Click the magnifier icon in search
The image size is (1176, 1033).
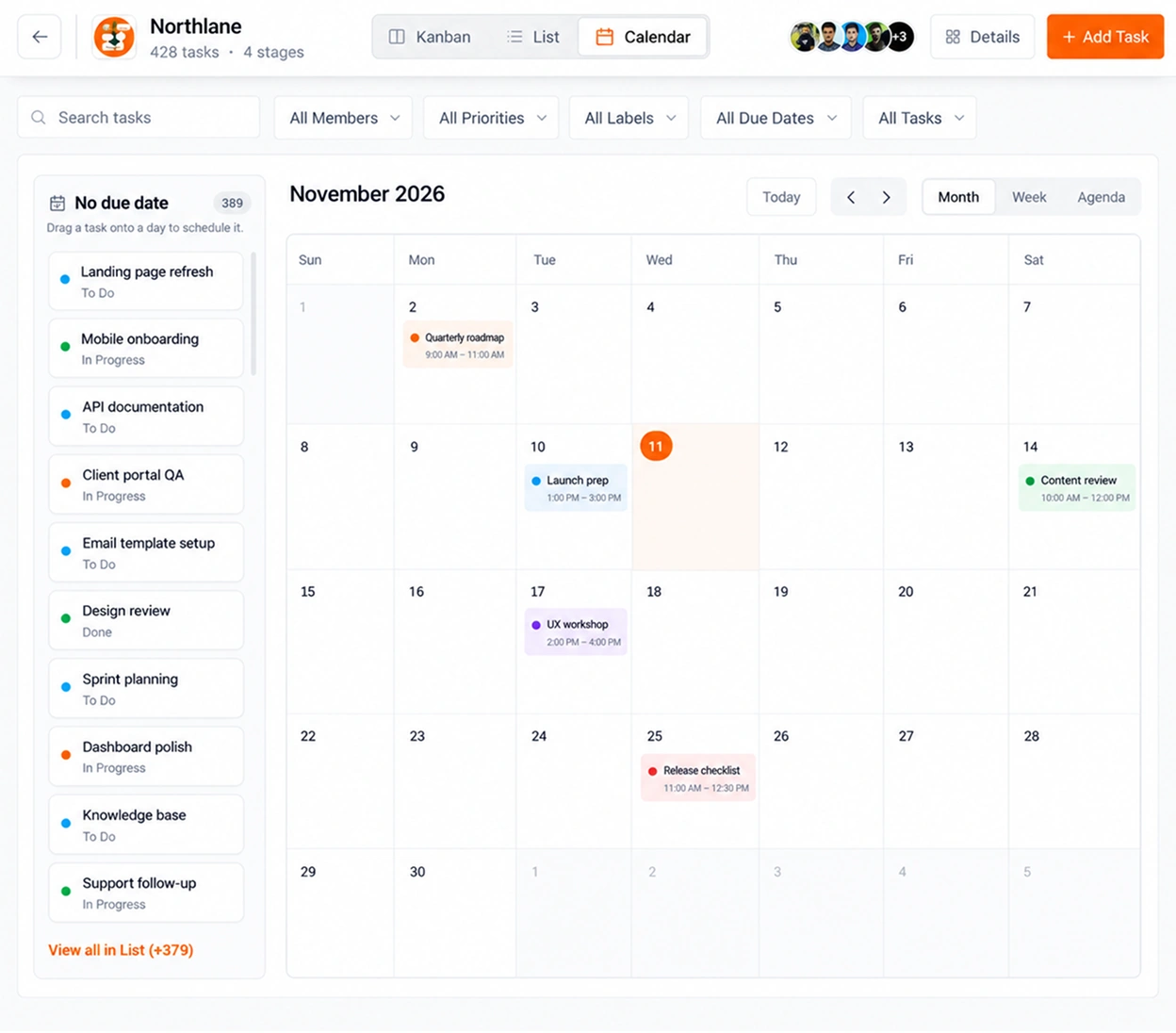click(x=39, y=118)
